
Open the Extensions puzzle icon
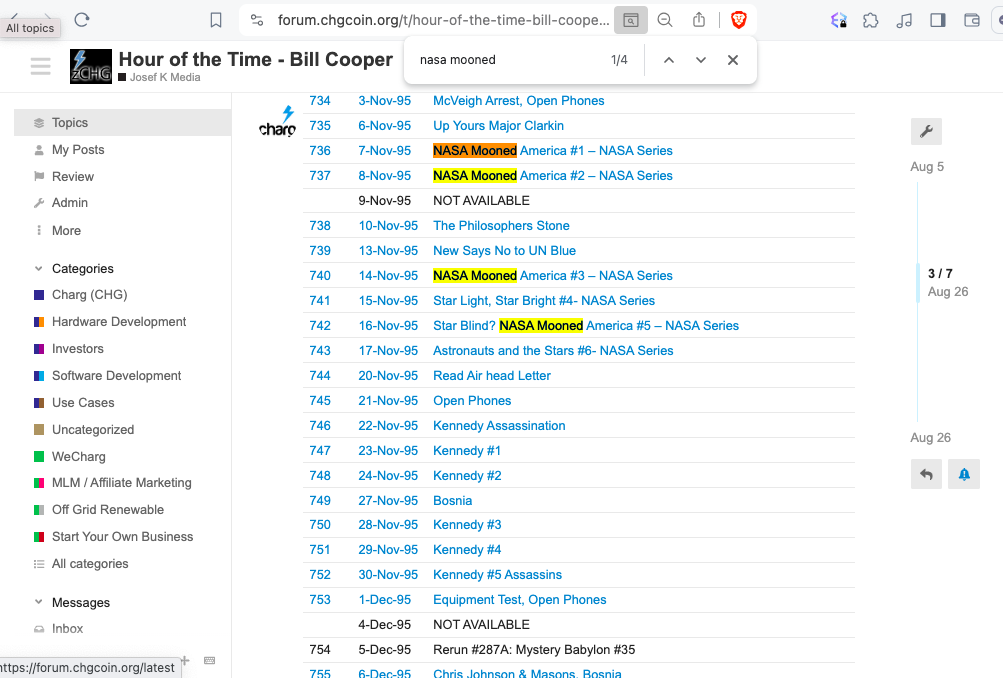[x=871, y=20]
